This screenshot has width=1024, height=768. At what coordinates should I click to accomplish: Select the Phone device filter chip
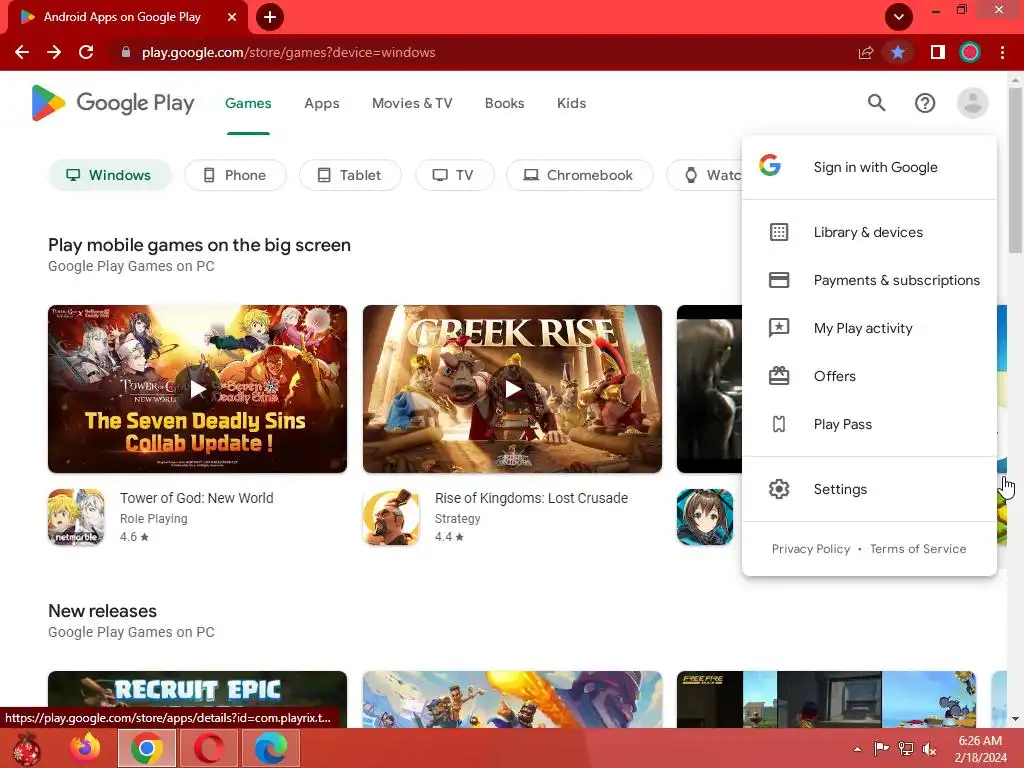click(x=235, y=175)
